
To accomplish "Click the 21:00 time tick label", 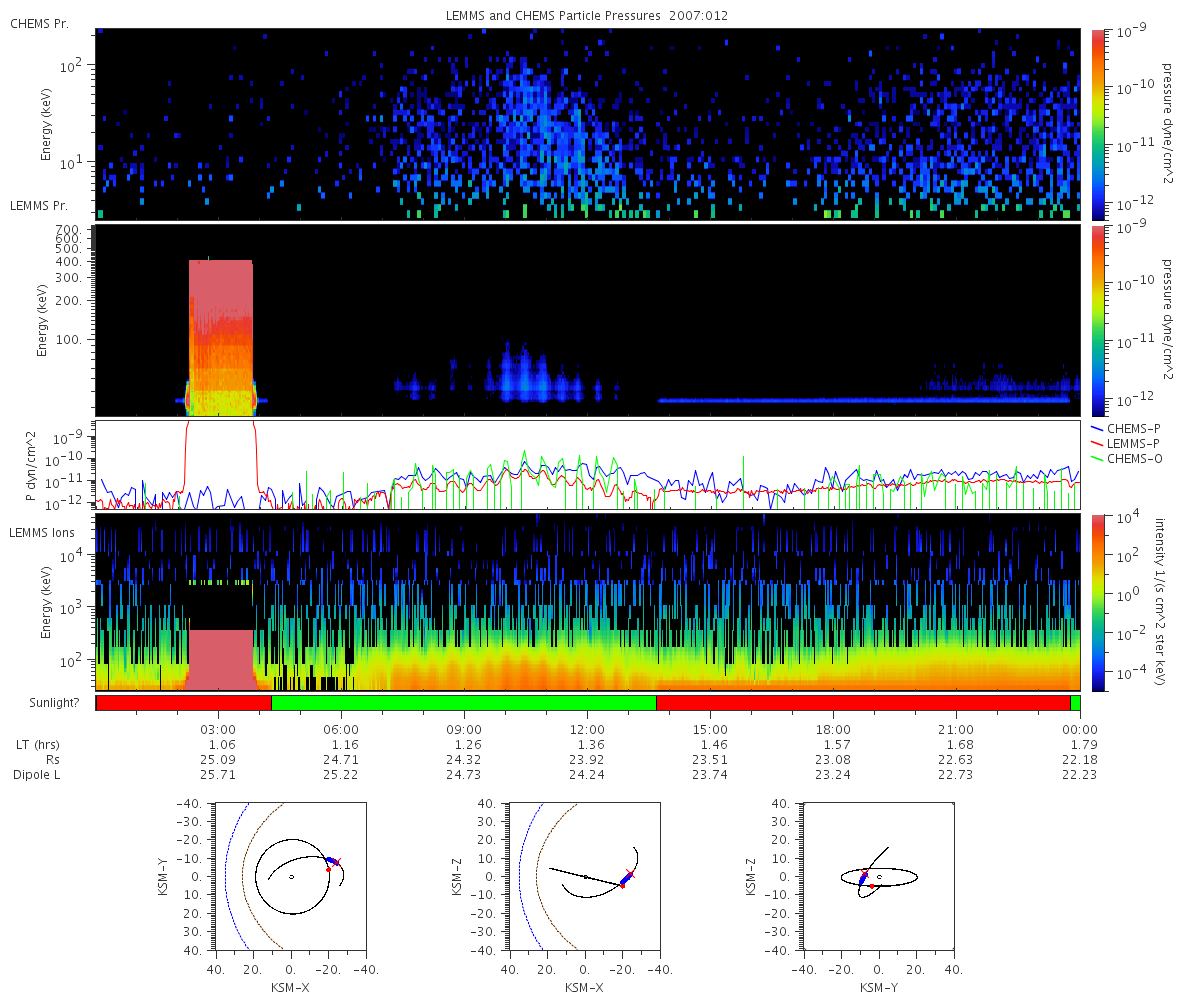I will (957, 729).
